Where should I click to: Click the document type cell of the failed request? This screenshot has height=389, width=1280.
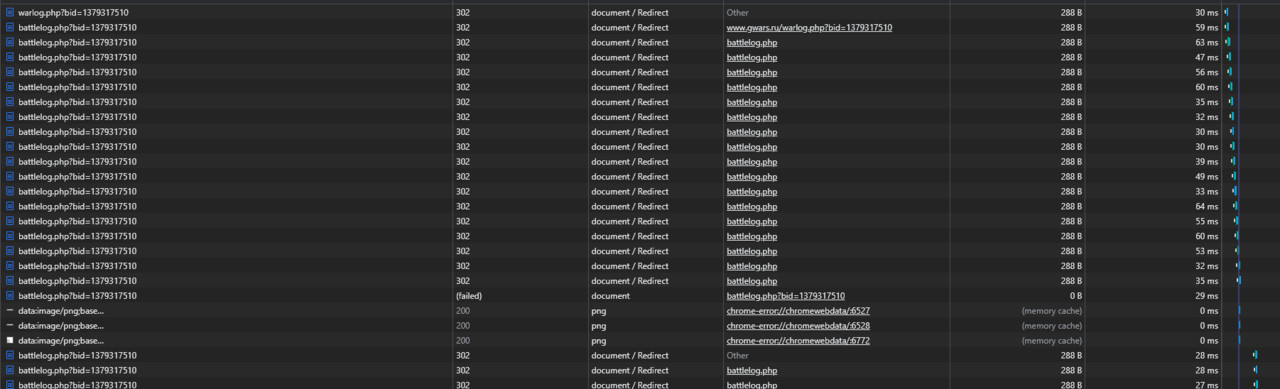click(x=610, y=296)
